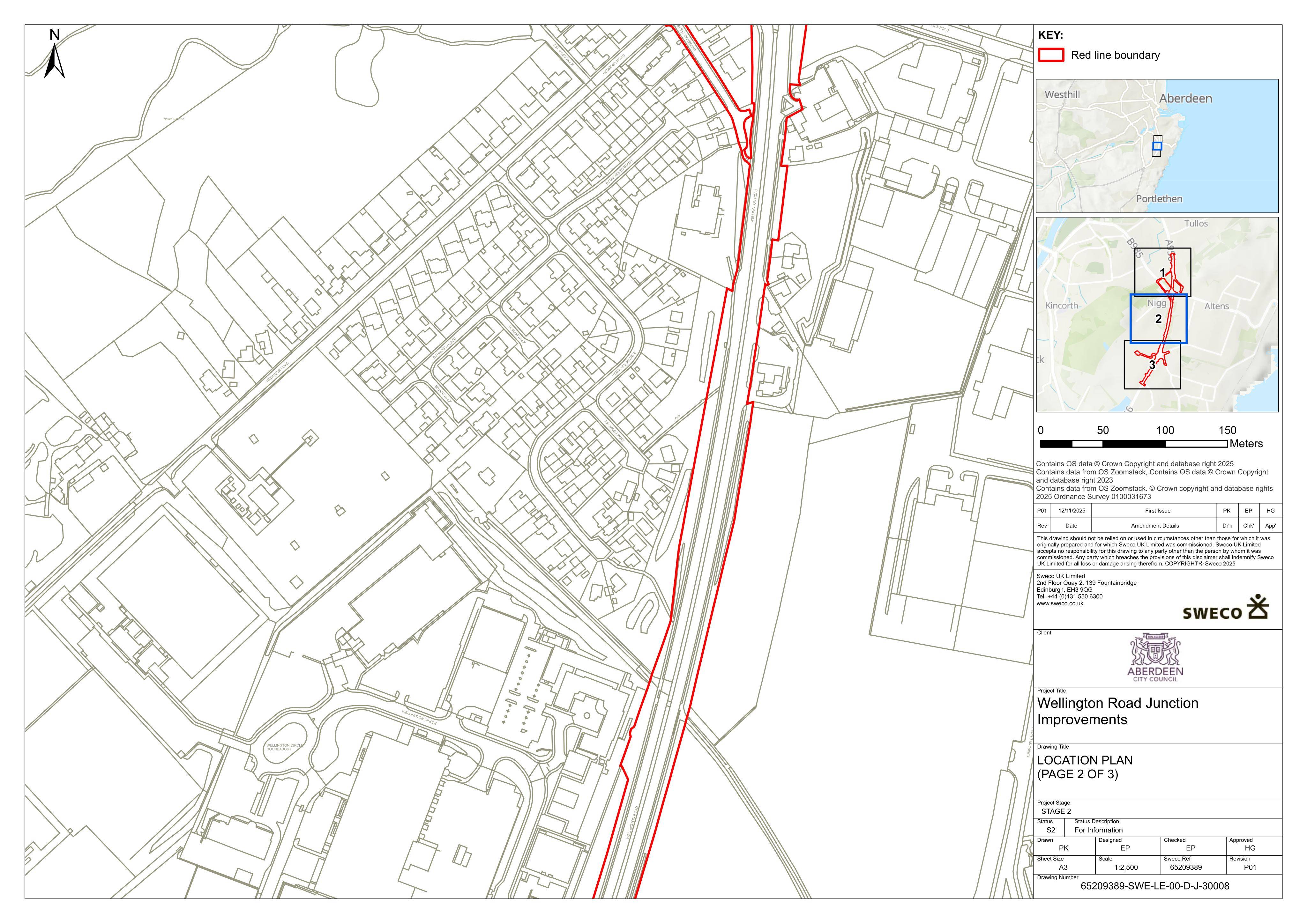Viewport: 1307px width, 924px height.
Task: Click the "LOCATION PLAN (PAGE 2 OF 3)" drawing title
Action: [x=1084, y=767]
